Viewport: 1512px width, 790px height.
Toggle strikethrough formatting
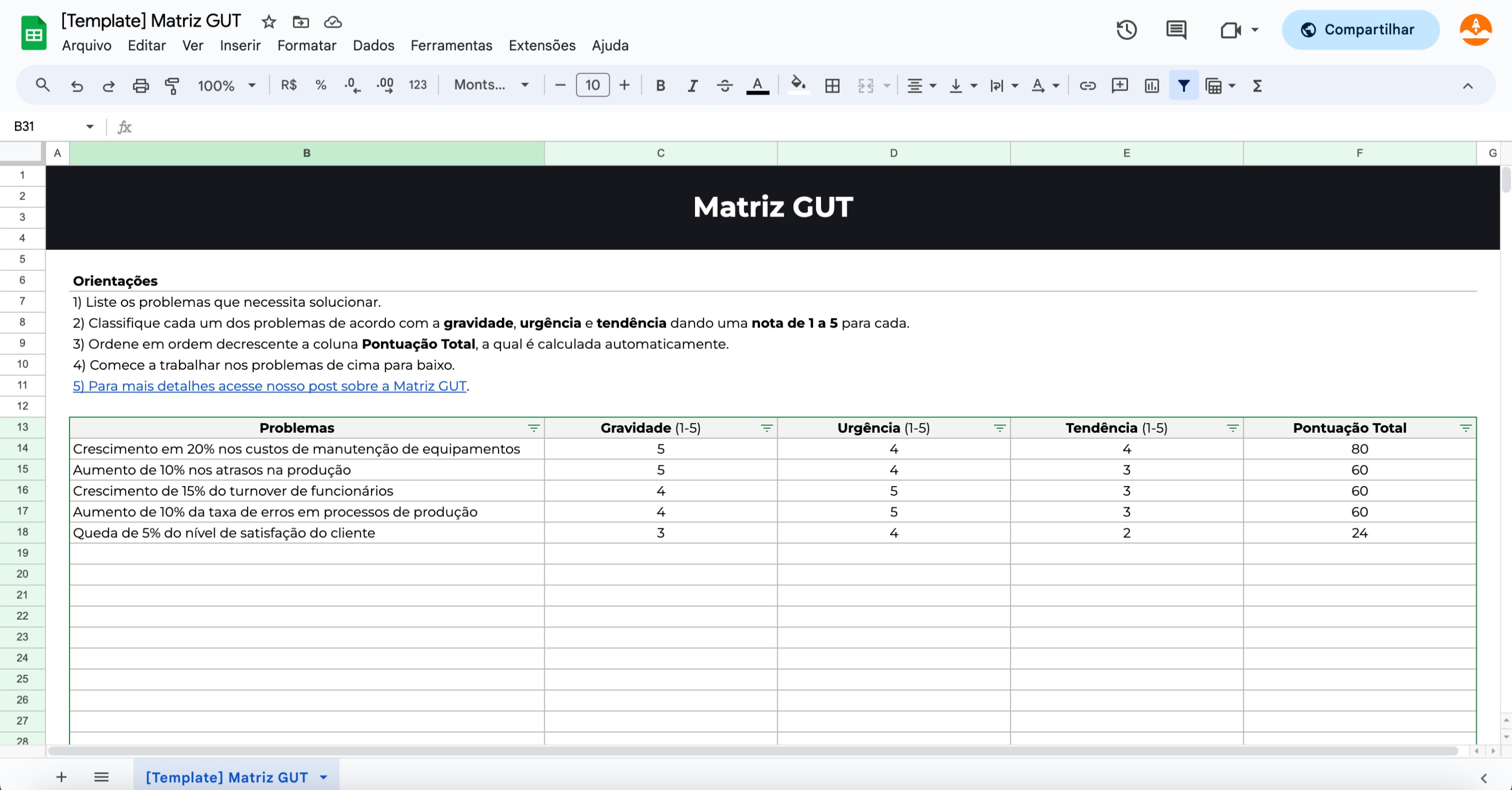(724, 86)
